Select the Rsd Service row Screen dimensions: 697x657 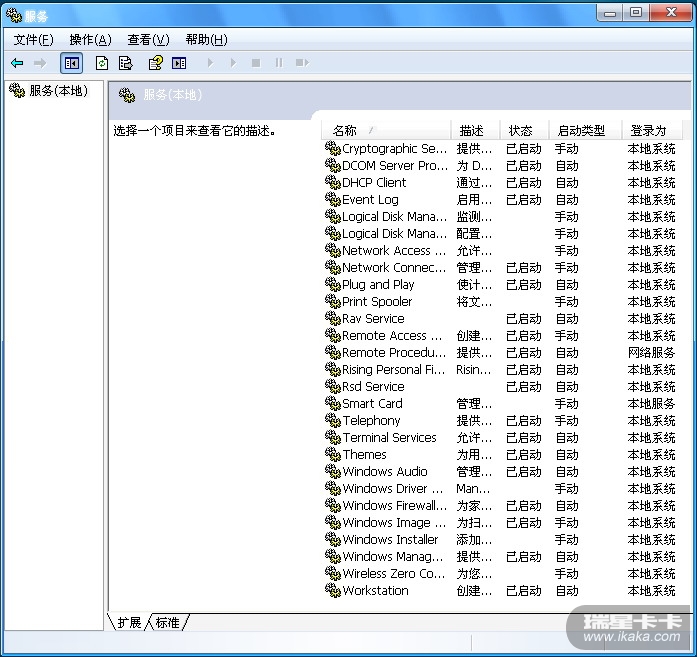(x=500, y=386)
